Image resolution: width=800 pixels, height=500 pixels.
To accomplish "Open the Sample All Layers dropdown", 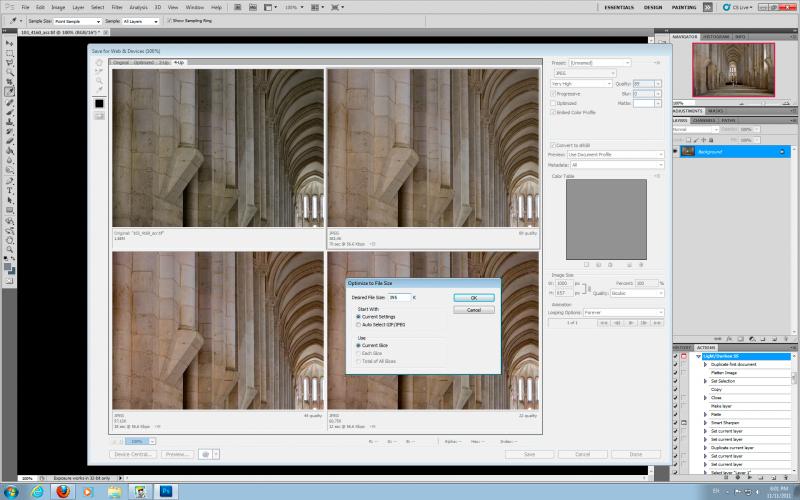I will tap(140, 21).
